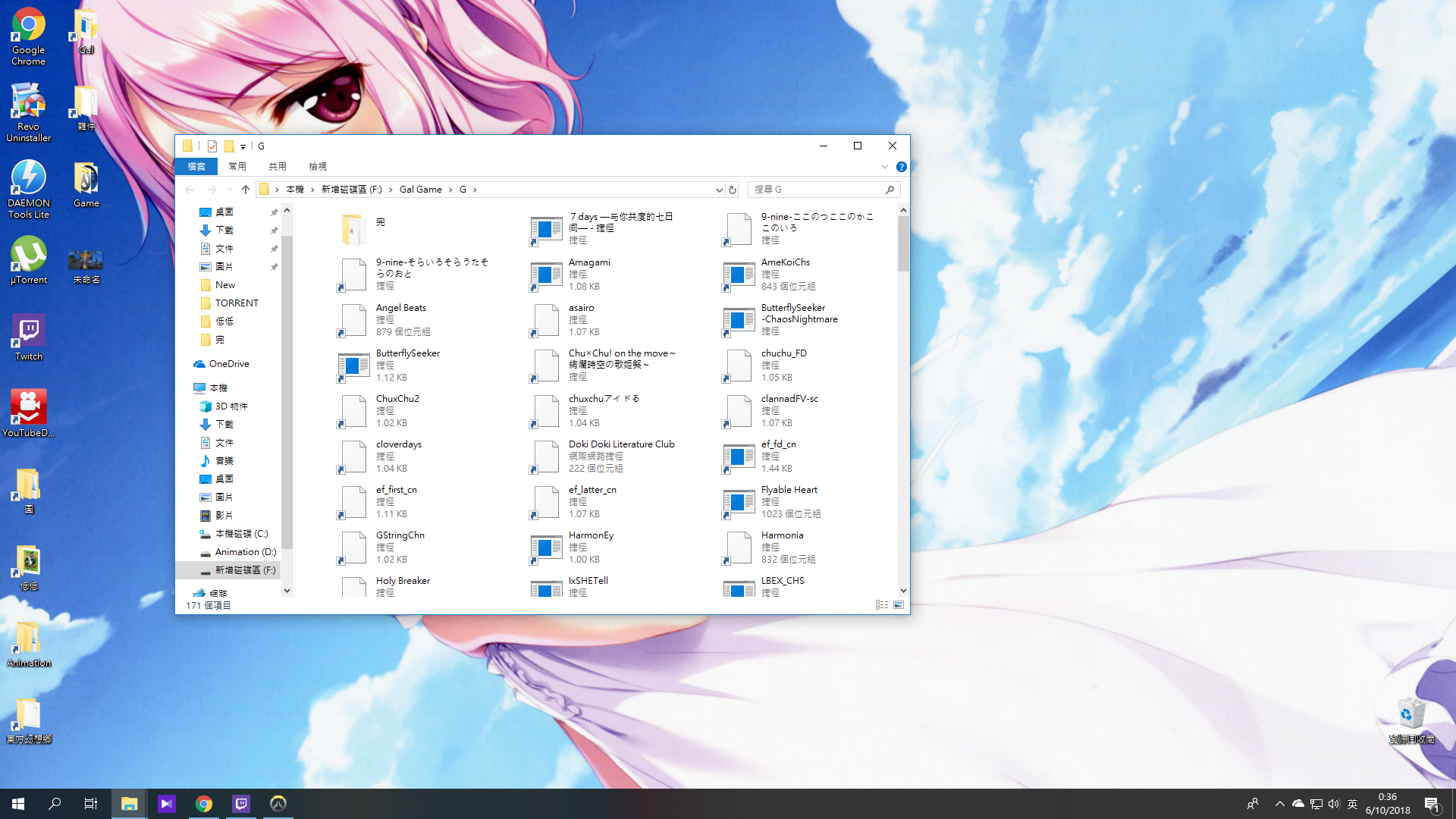The image size is (1456, 819).
Task: Switch to large icons view toggle
Action: (899, 605)
